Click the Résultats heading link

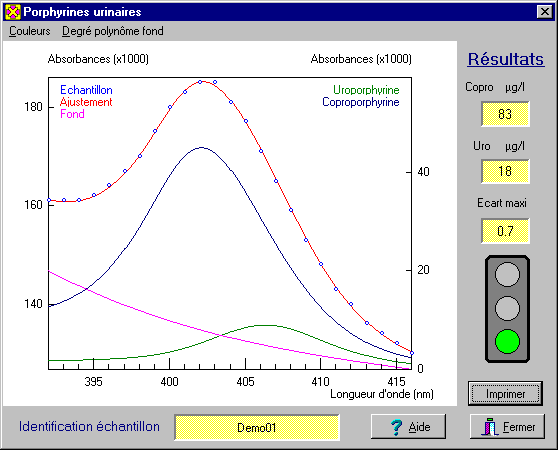506,59
